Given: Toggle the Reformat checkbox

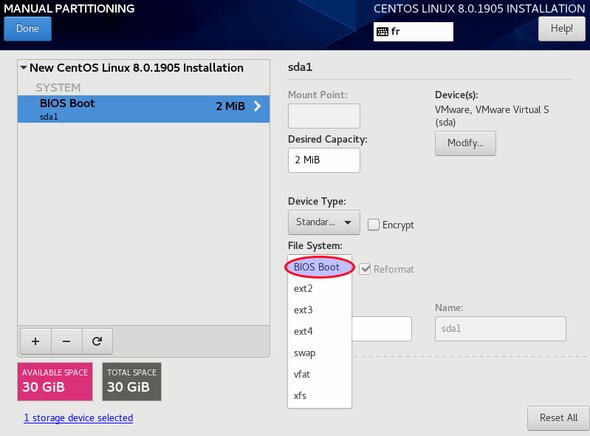Looking at the screenshot, I should [365, 269].
